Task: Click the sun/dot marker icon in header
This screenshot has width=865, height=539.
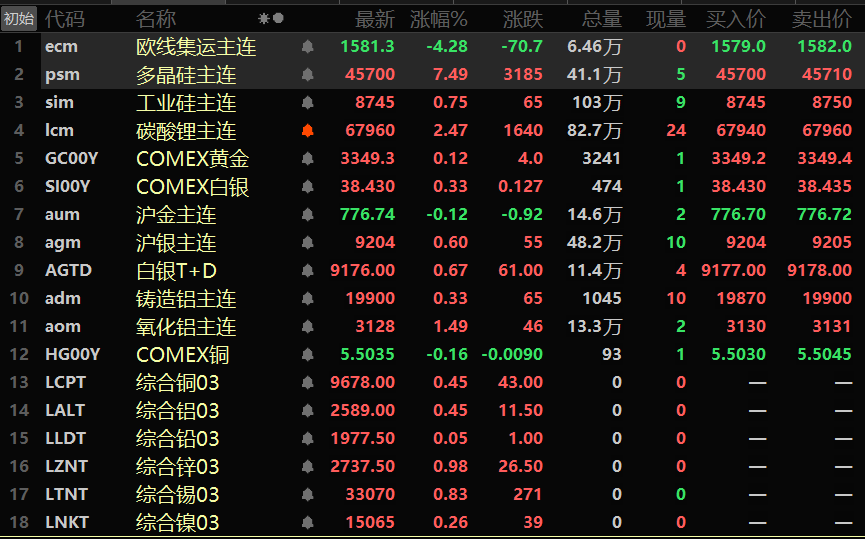Action: point(270,18)
